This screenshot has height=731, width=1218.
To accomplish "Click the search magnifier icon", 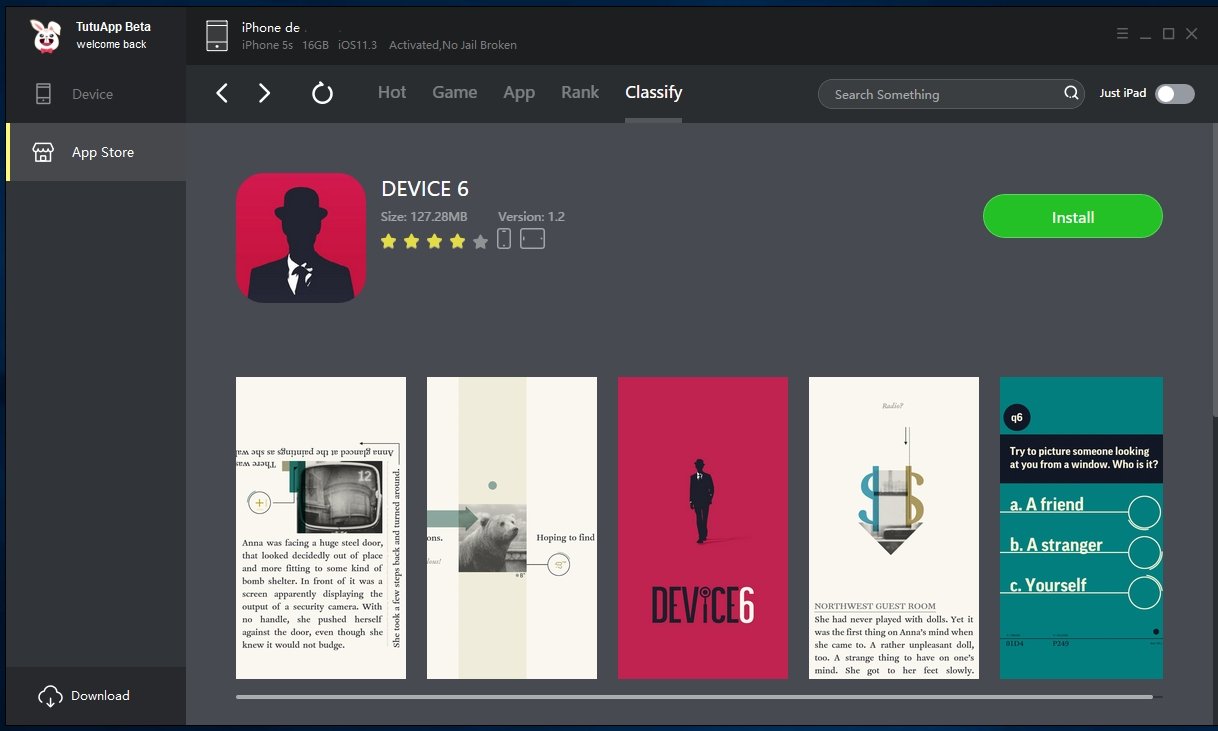I will pyautogui.click(x=1071, y=94).
